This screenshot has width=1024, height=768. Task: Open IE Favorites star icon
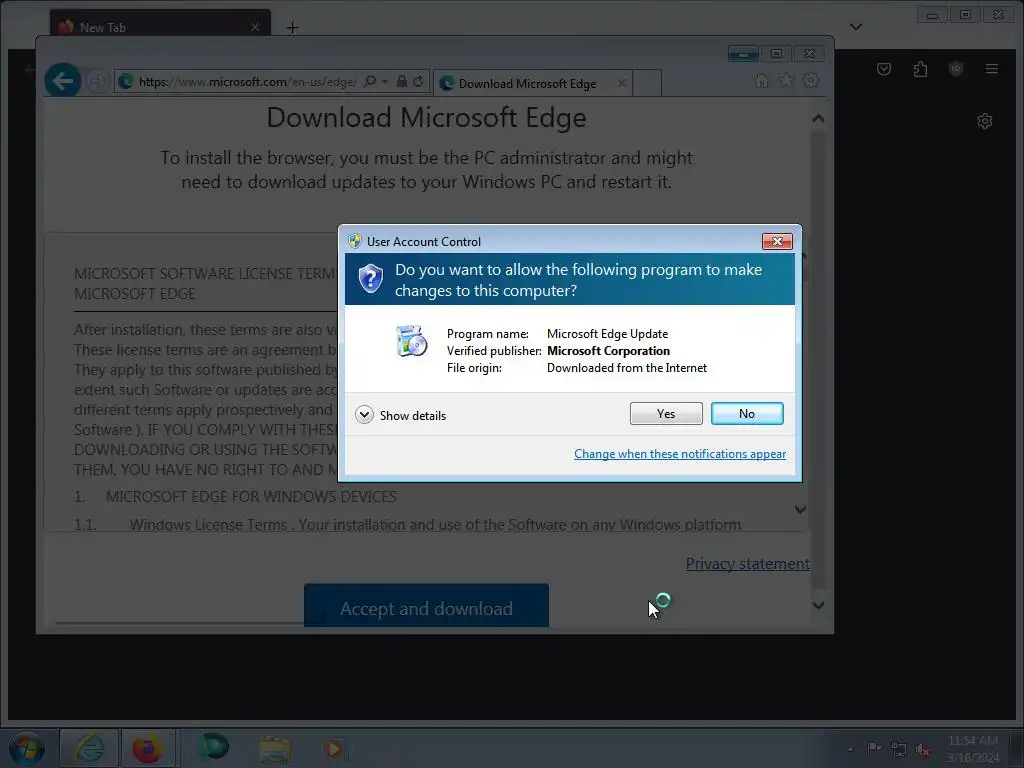786,80
